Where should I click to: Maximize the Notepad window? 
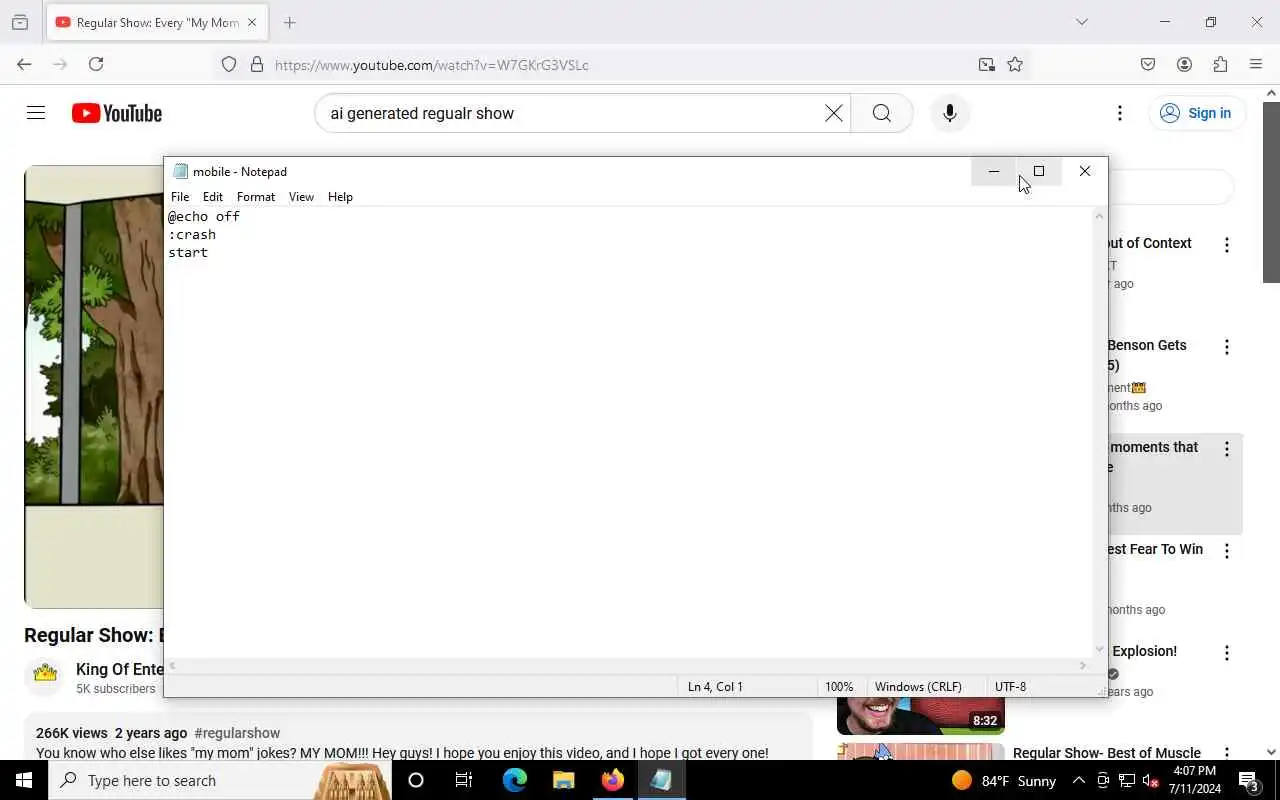click(x=1039, y=171)
